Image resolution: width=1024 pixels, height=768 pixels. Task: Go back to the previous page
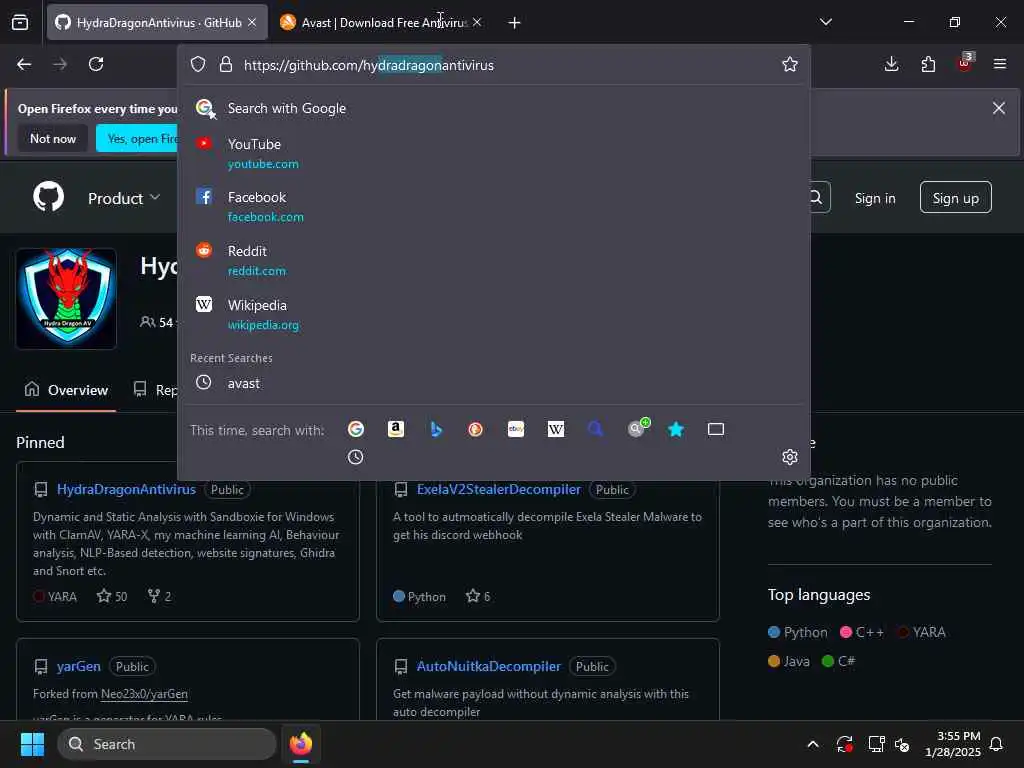[x=24, y=64]
